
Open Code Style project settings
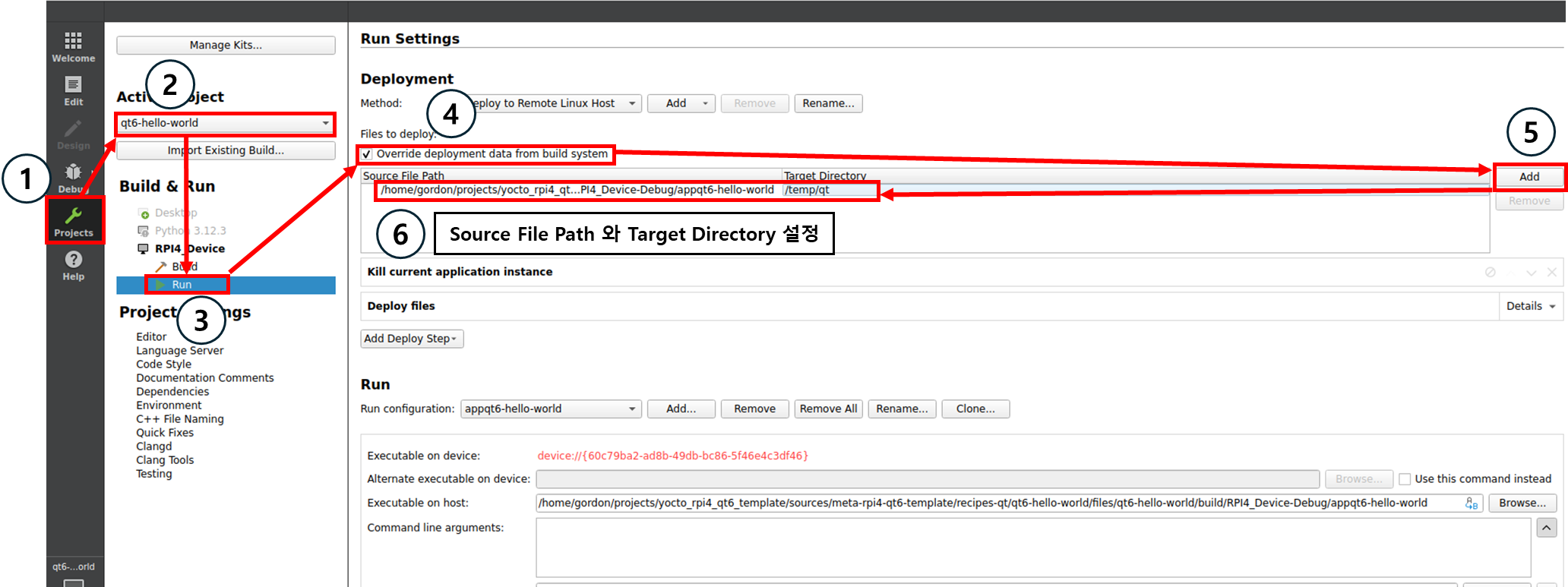163,365
